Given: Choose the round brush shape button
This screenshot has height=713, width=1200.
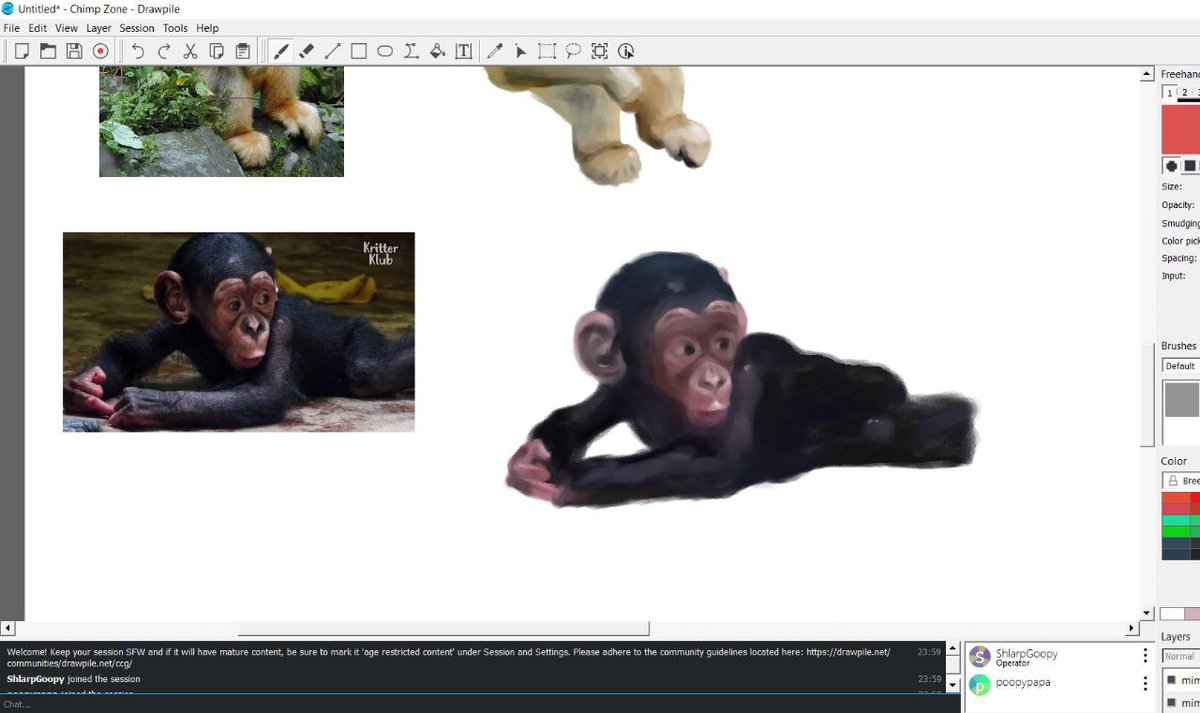Looking at the screenshot, I should (1171, 165).
